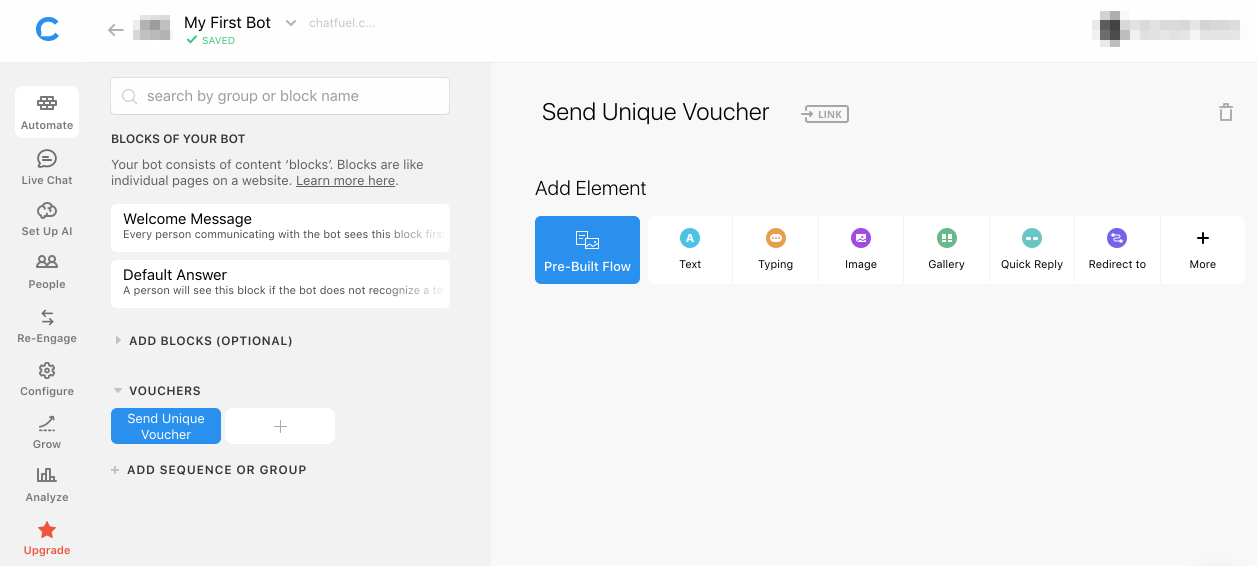Expand ADD BLOCKS (OPTIONAL) group
The height and width of the screenshot is (566, 1257).
coord(204,341)
